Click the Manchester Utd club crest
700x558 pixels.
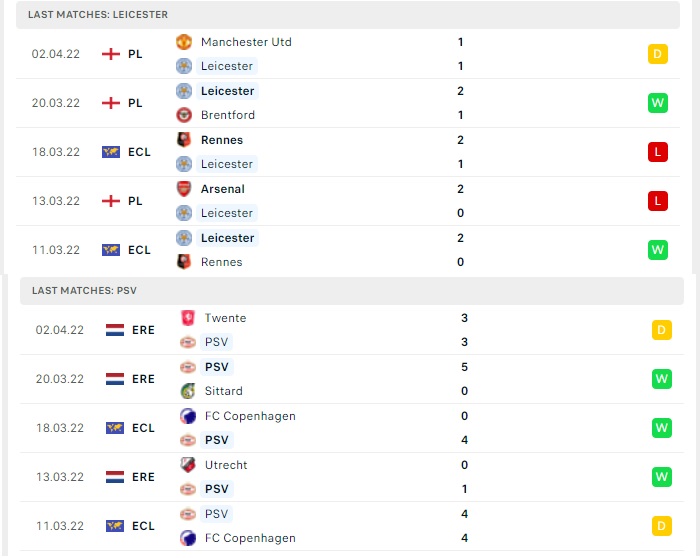183,42
